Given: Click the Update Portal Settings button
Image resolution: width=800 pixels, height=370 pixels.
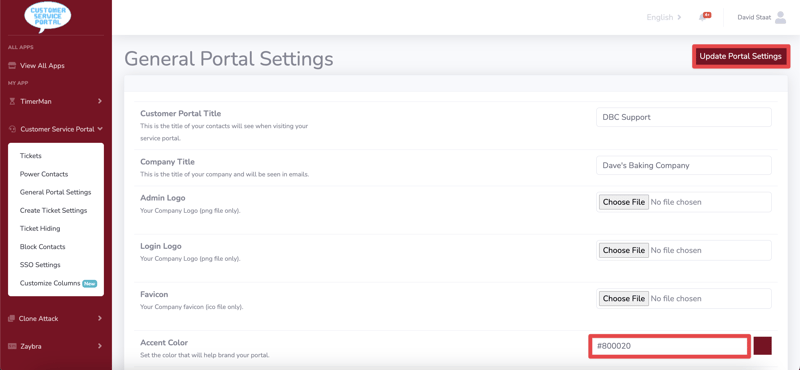Looking at the screenshot, I should click(740, 56).
